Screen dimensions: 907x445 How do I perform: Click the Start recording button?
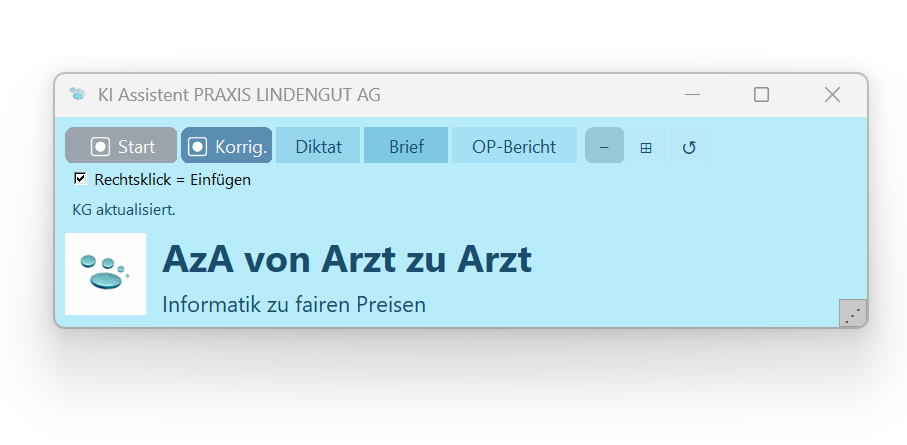(121, 146)
